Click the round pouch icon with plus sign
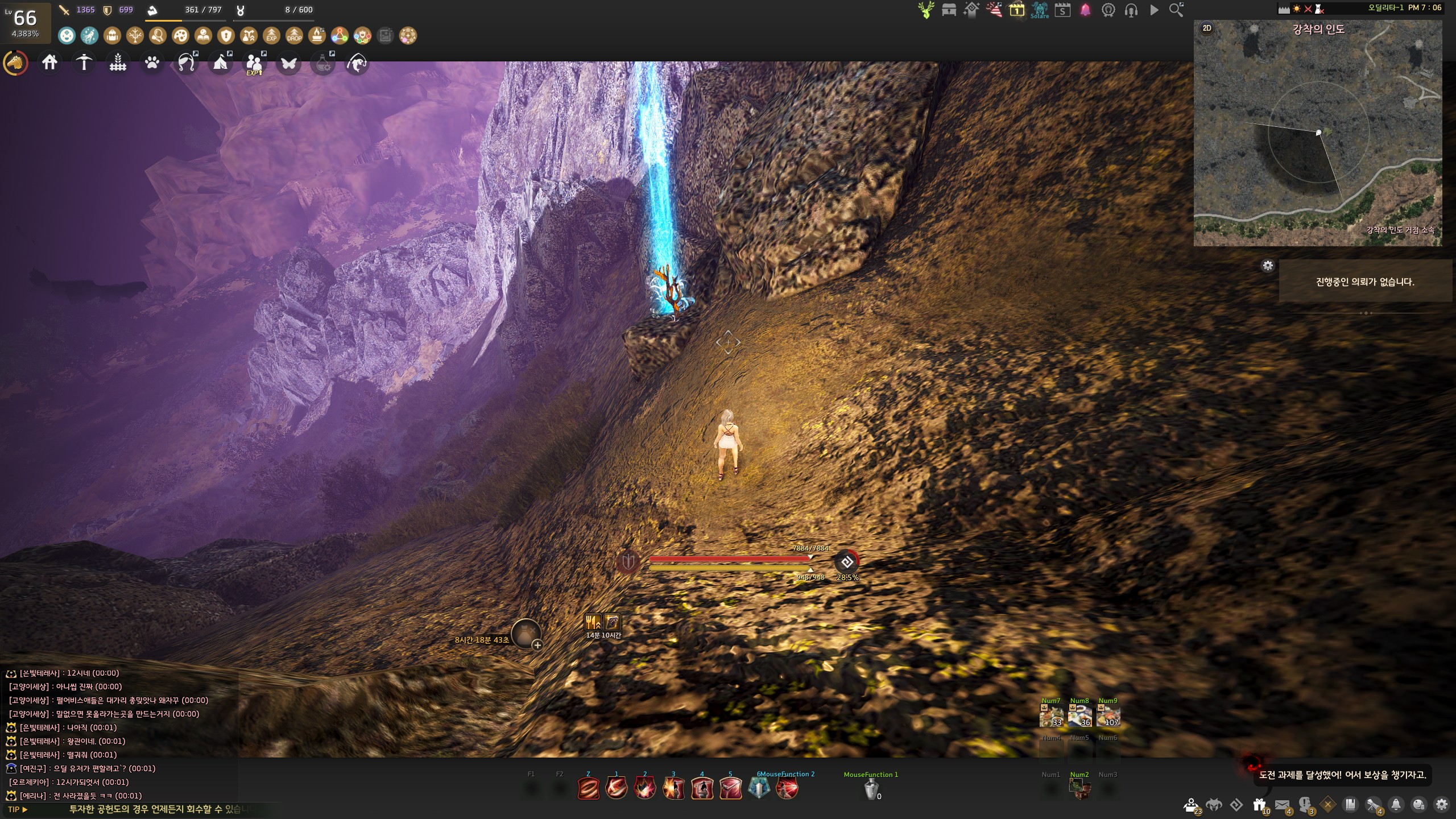The image size is (1456, 819). pos(526,634)
